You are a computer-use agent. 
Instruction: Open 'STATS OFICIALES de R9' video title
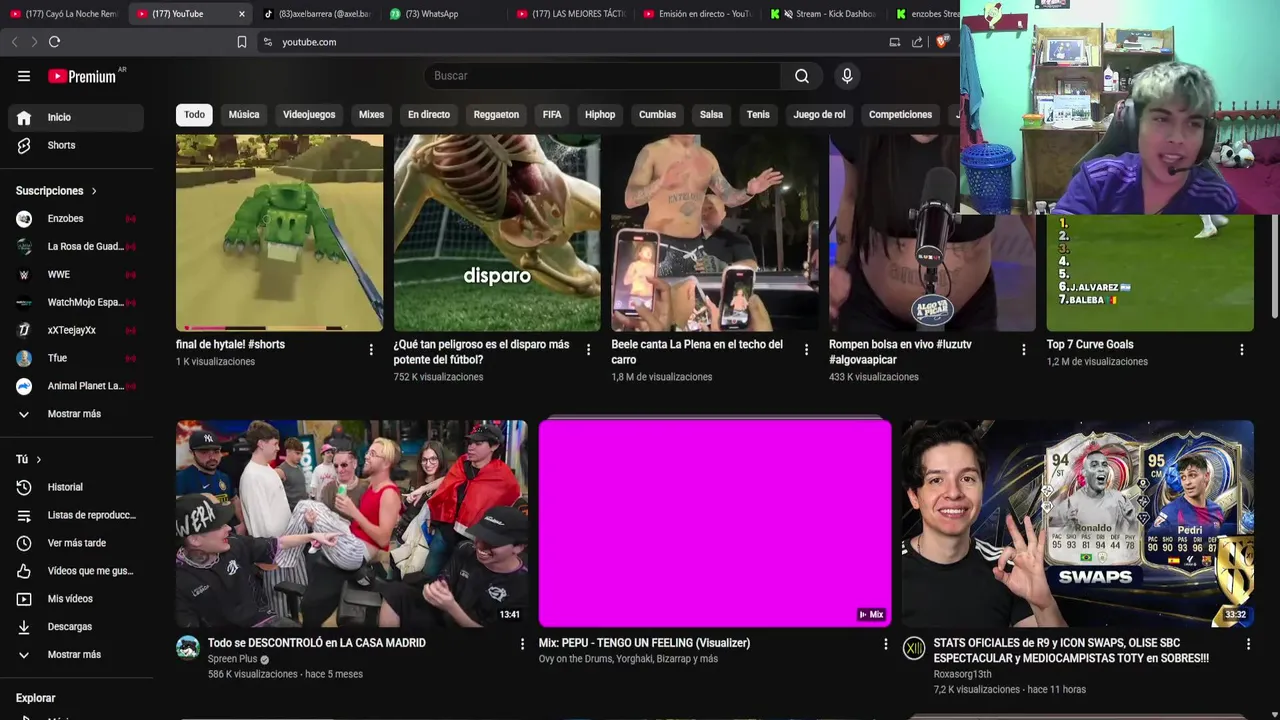coord(1071,651)
